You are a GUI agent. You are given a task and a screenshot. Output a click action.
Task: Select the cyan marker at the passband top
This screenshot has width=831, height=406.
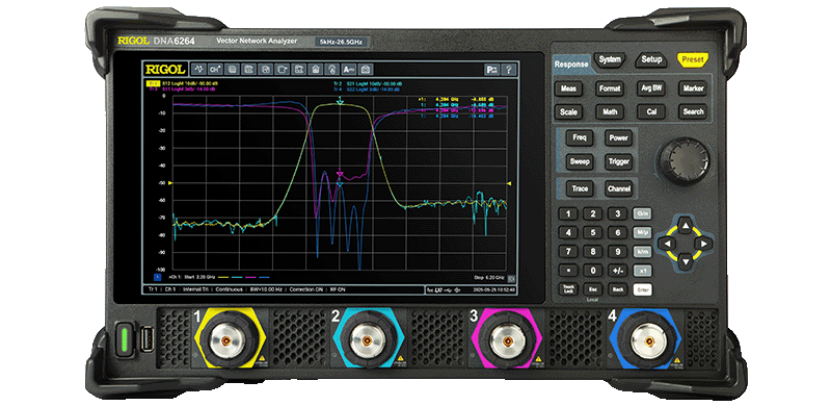(x=341, y=101)
